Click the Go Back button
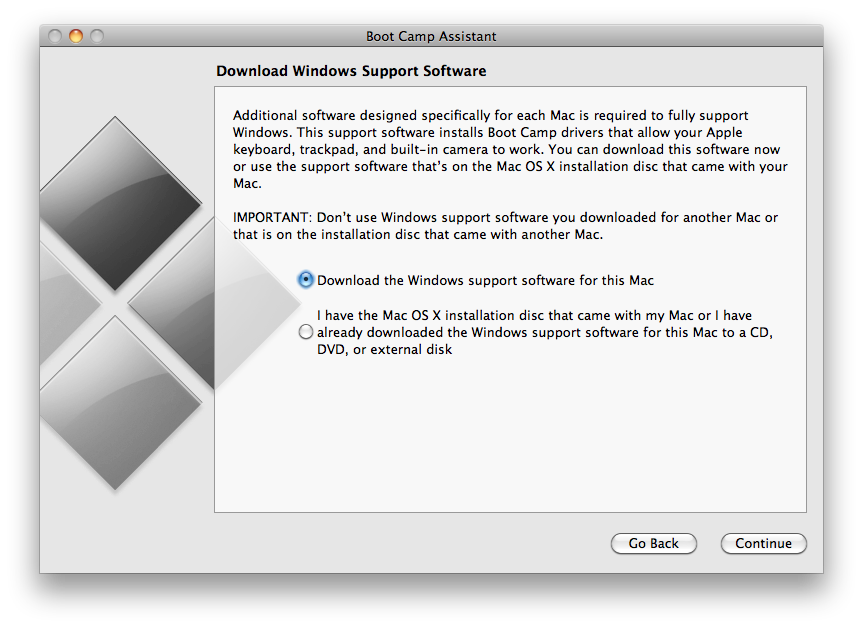 [653, 543]
